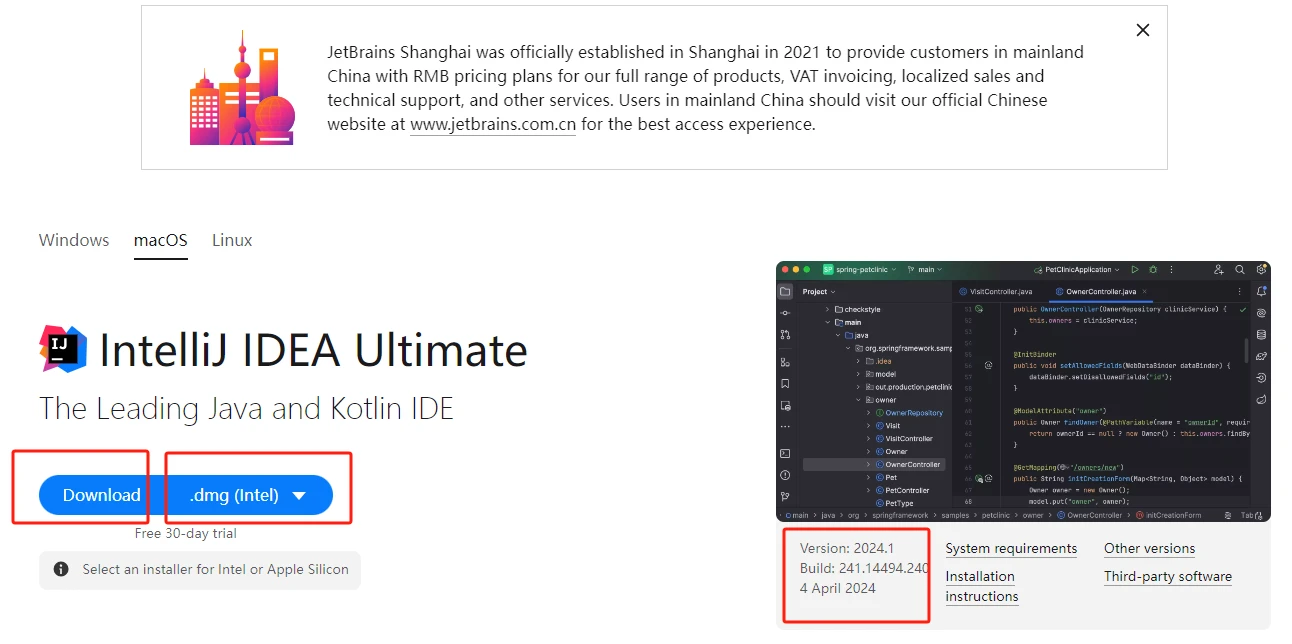Switch to the Linux tab
The image size is (1292, 644).
pos(232,240)
